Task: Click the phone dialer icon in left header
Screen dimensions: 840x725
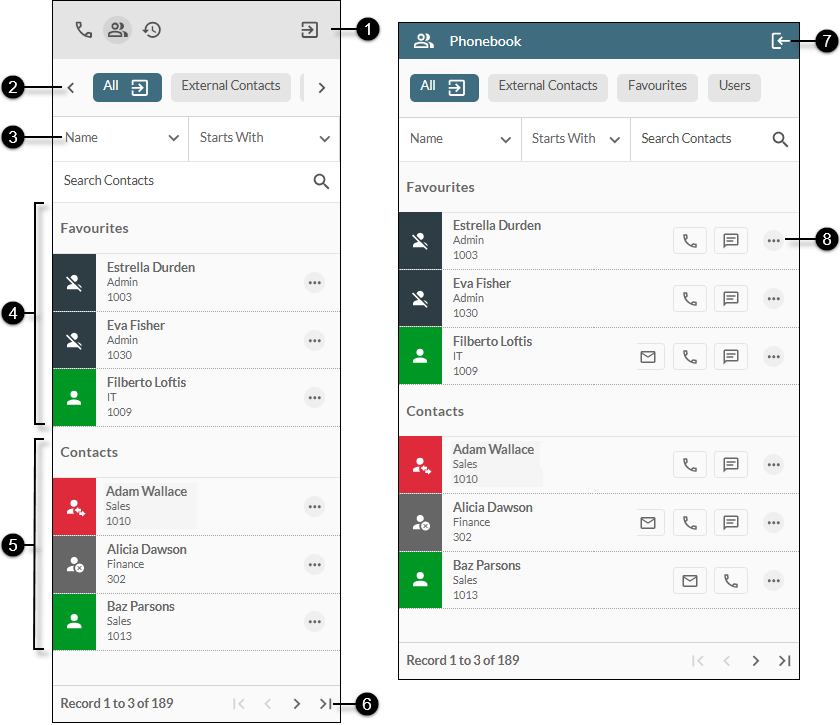Action: [84, 30]
